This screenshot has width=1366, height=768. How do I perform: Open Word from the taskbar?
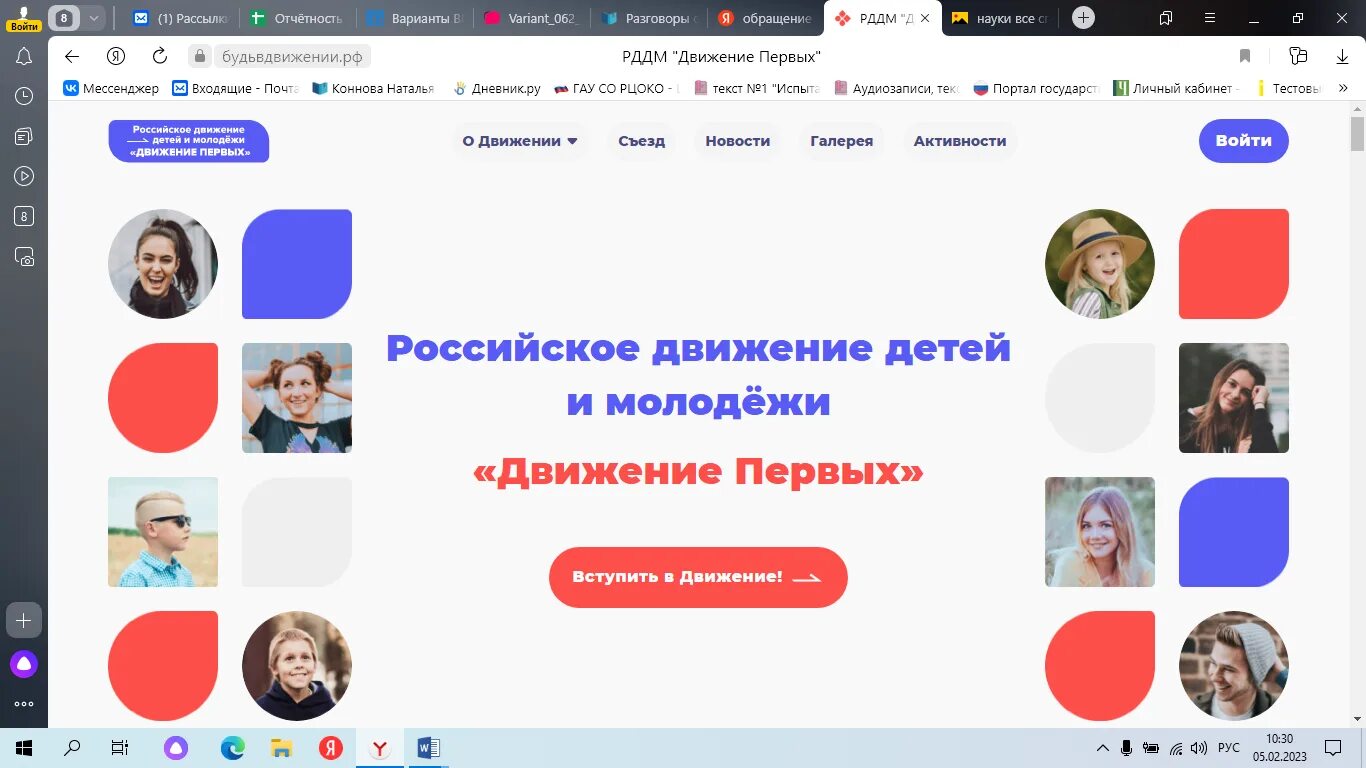(429, 748)
